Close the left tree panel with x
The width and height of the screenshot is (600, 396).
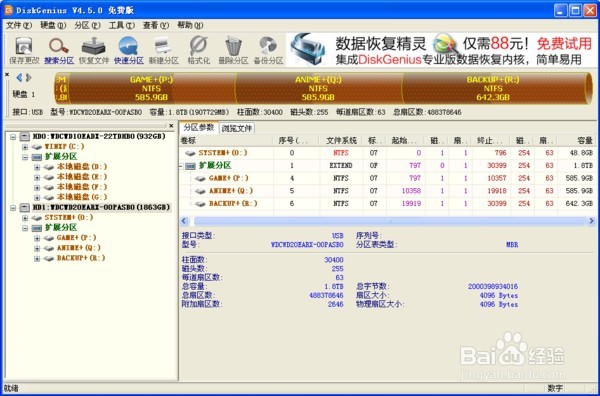tap(172, 125)
